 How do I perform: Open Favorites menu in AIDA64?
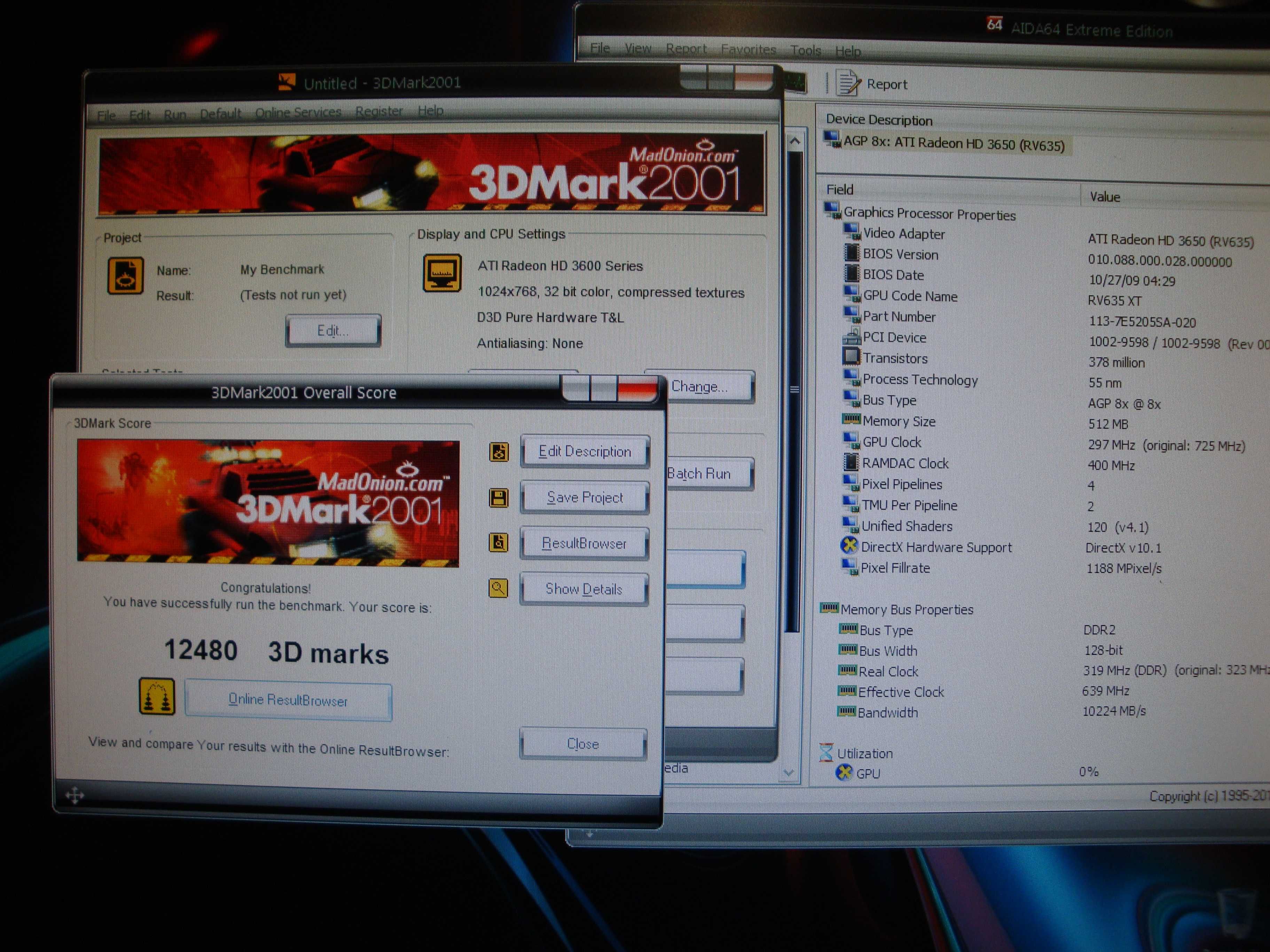tap(748, 50)
